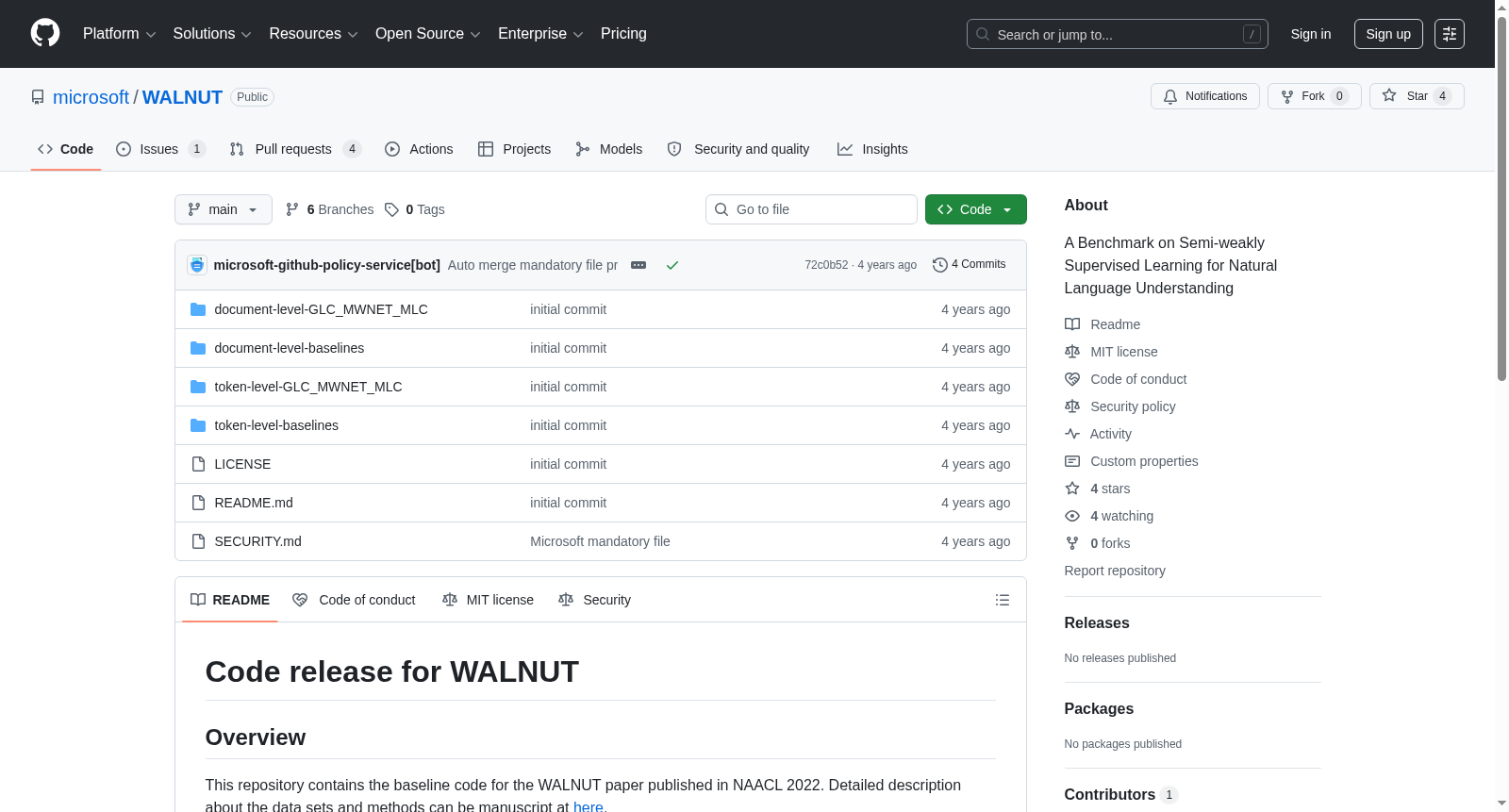
Task: Open the 4 Commits history link
Action: [x=969, y=265]
